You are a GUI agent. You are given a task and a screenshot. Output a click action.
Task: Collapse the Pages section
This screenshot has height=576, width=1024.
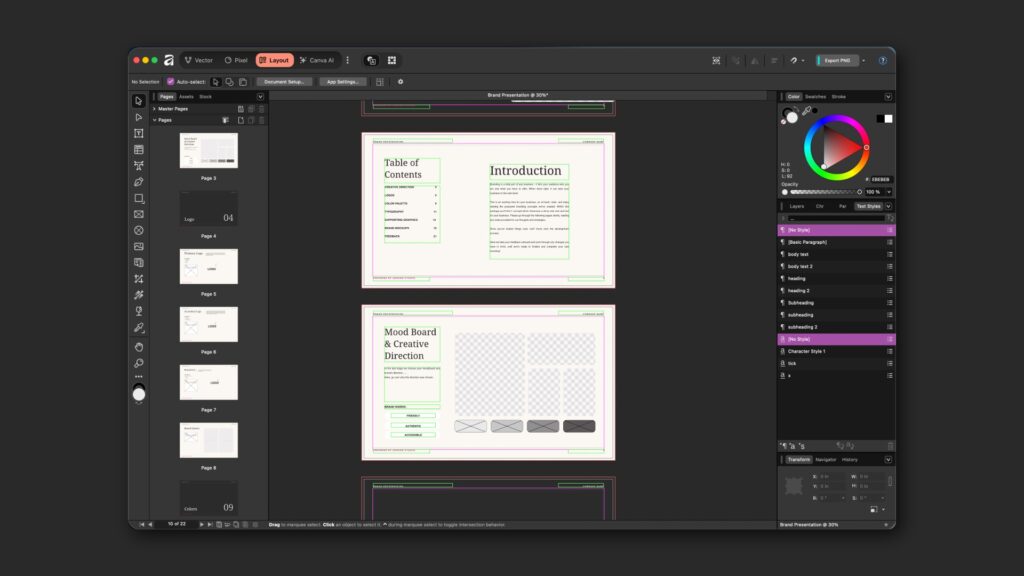pyautogui.click(x=154, y=120)
